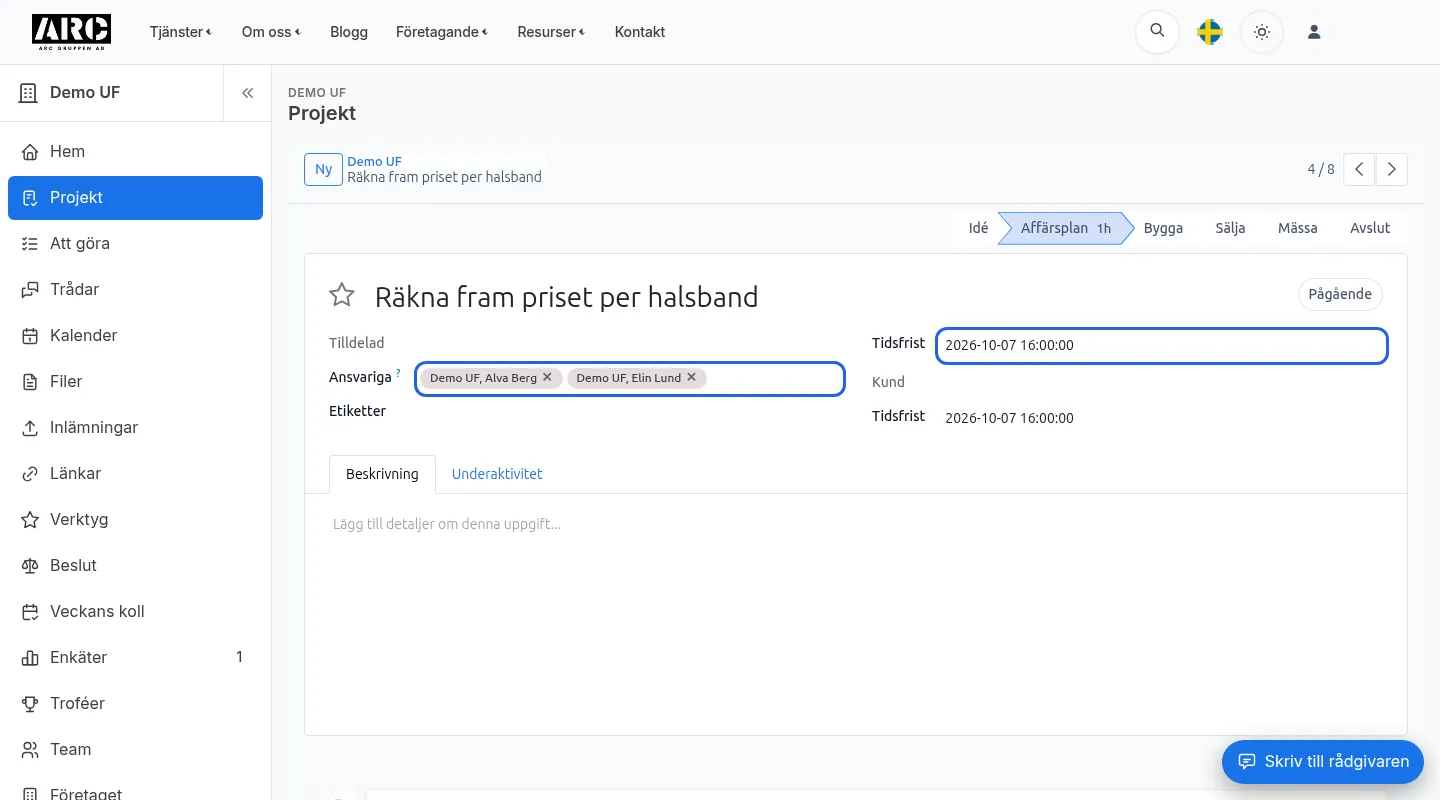The height and width of the screenshot is (800, 1440).
Task: Expand the Tjänster menu
Action: coord(180,32)
